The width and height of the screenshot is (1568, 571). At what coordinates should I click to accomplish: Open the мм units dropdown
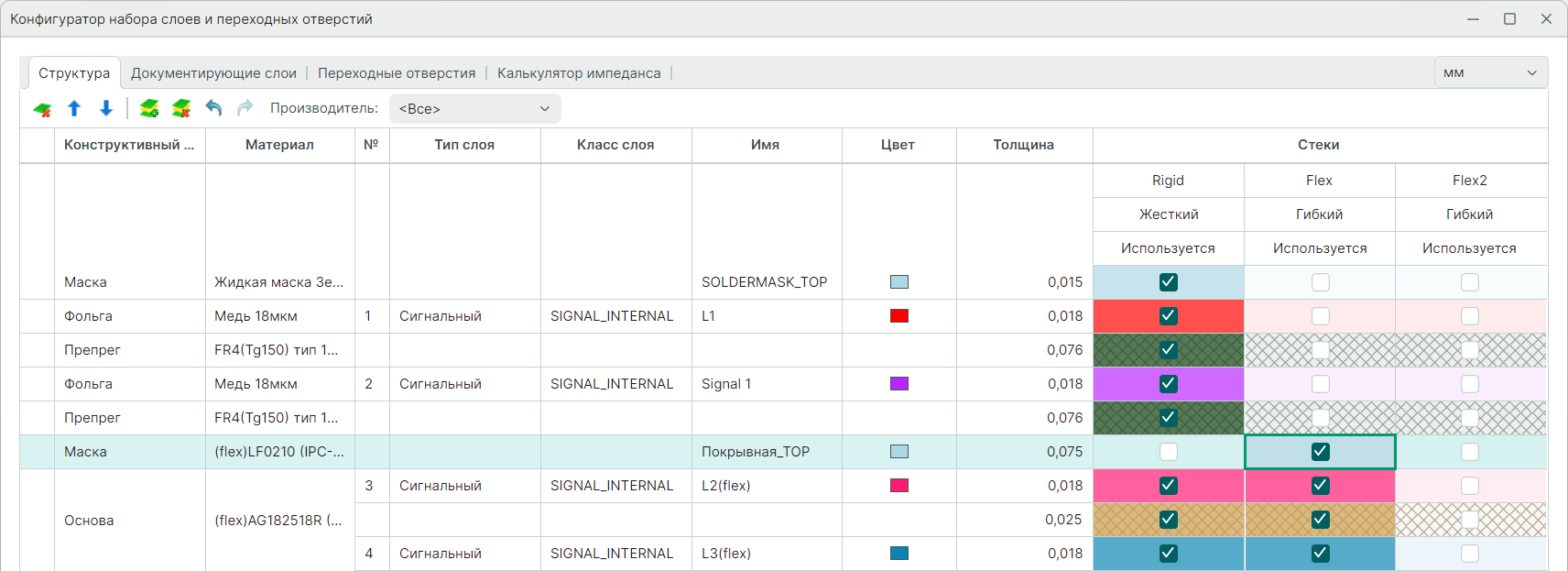click(1489, 72)
